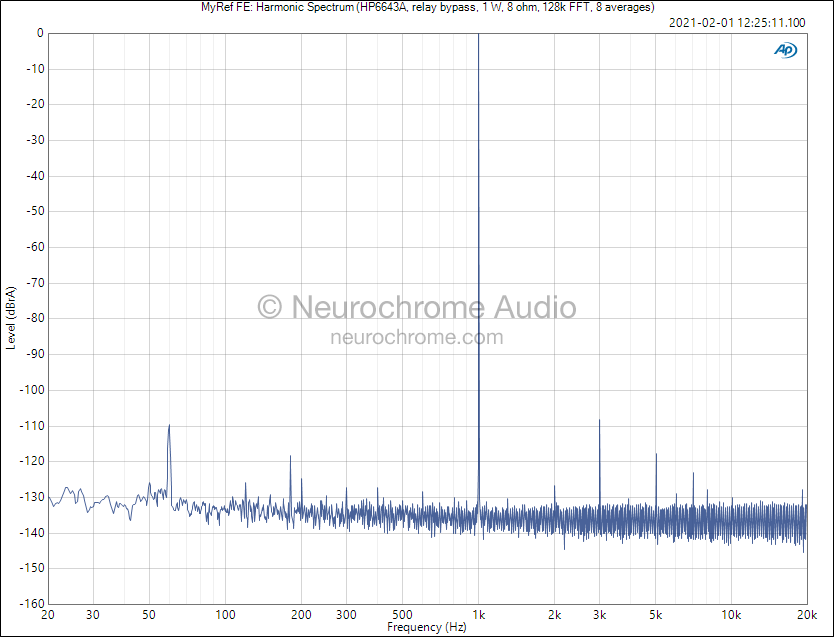Click the '-30' y-axis tick label
Image resolution: width=834 pixels, height=637 pixels.
(x=36, y=140)
